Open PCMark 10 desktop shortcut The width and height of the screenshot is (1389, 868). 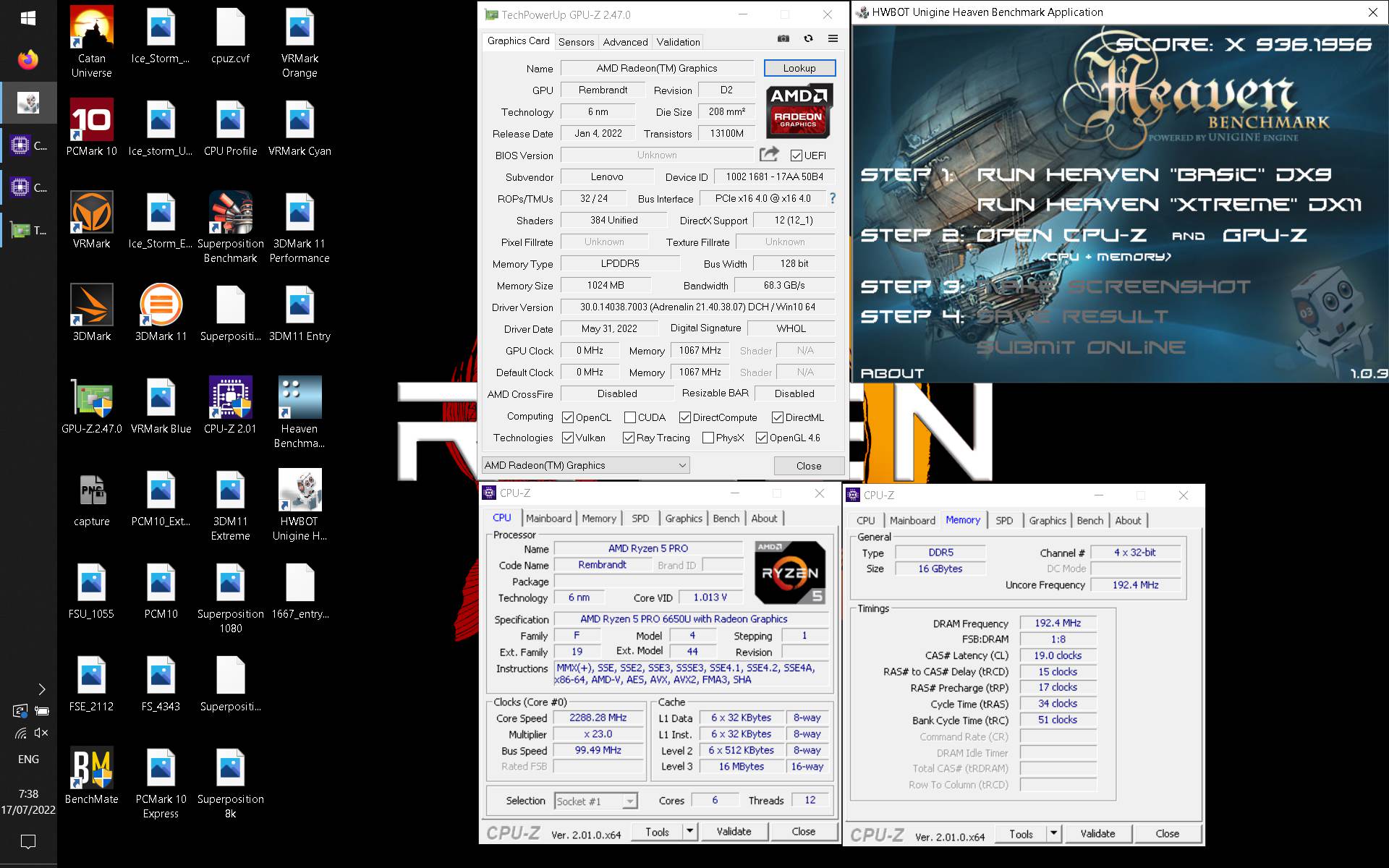tap(92, 127)
